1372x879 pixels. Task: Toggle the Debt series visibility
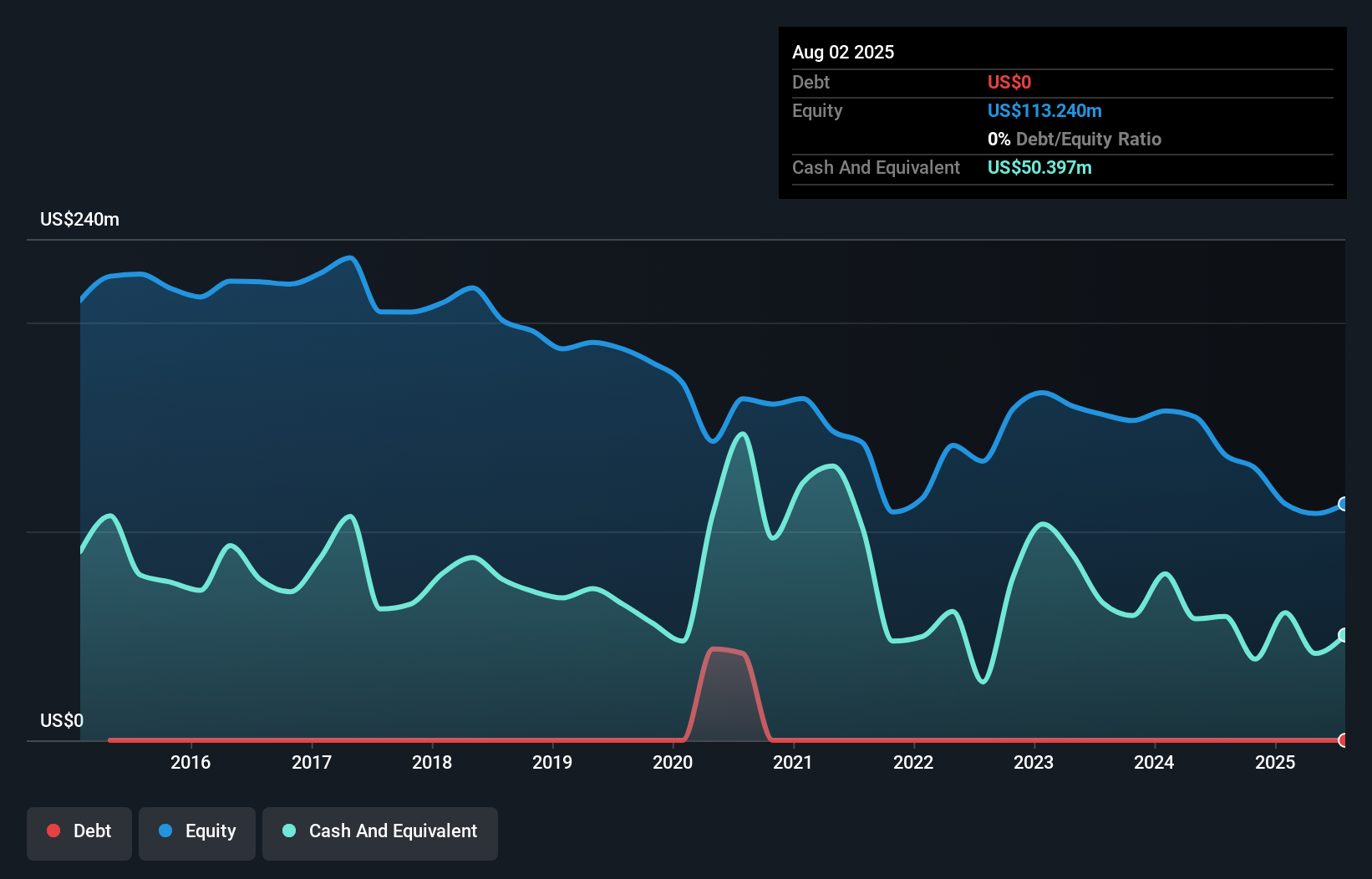(x=79, y=832)
